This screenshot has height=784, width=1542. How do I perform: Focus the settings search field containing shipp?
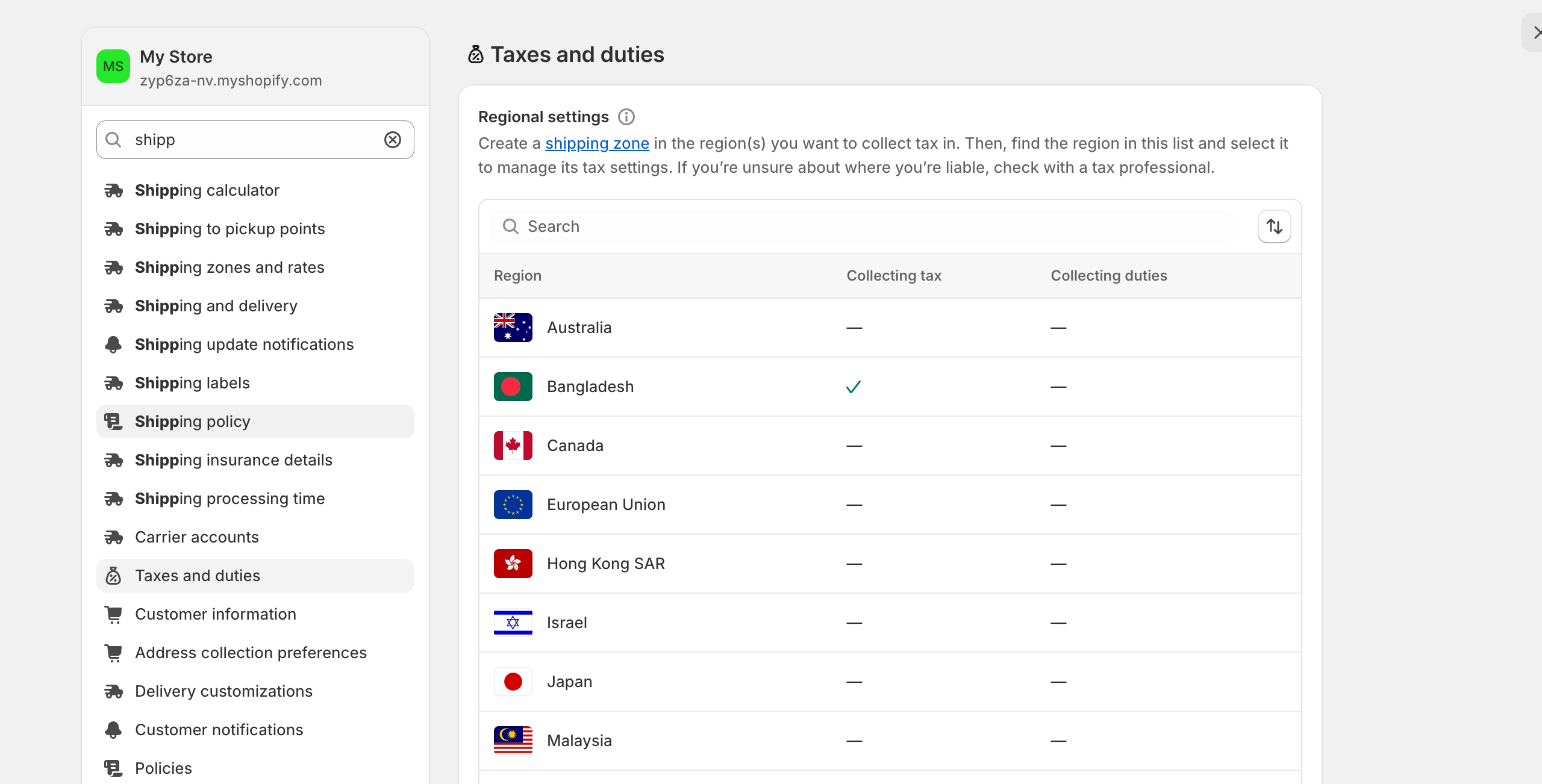[x=255, y=140]
